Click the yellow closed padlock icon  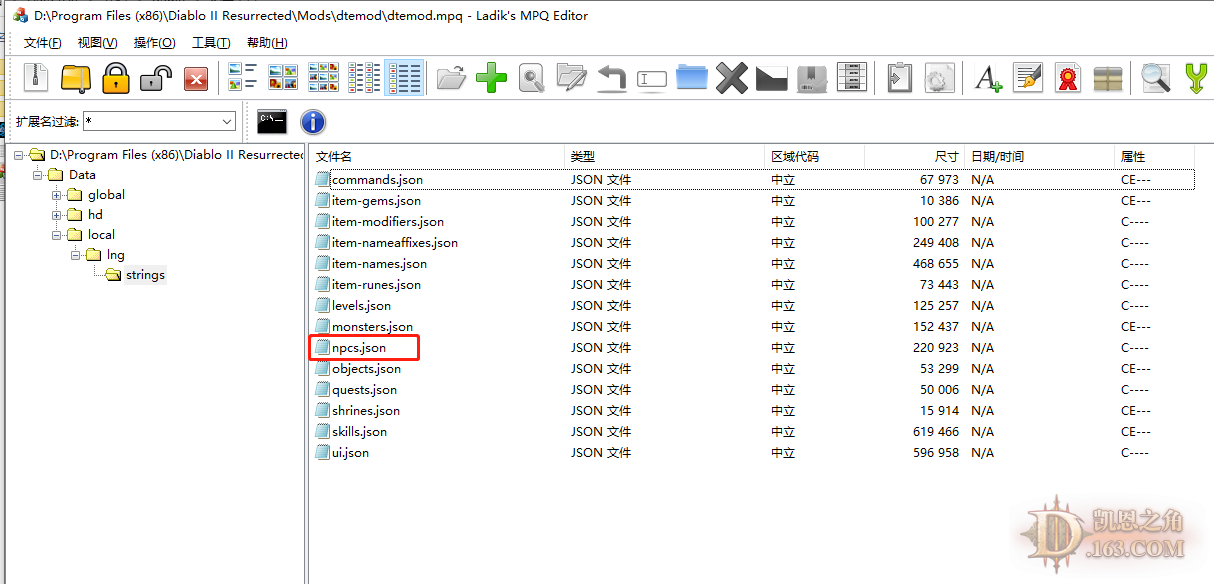click(117, 78)
